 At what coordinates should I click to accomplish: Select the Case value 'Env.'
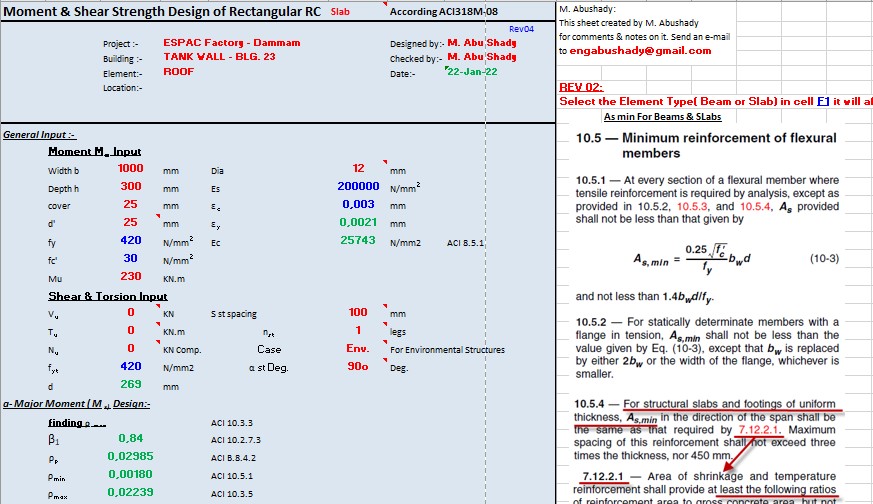(358, 349)
